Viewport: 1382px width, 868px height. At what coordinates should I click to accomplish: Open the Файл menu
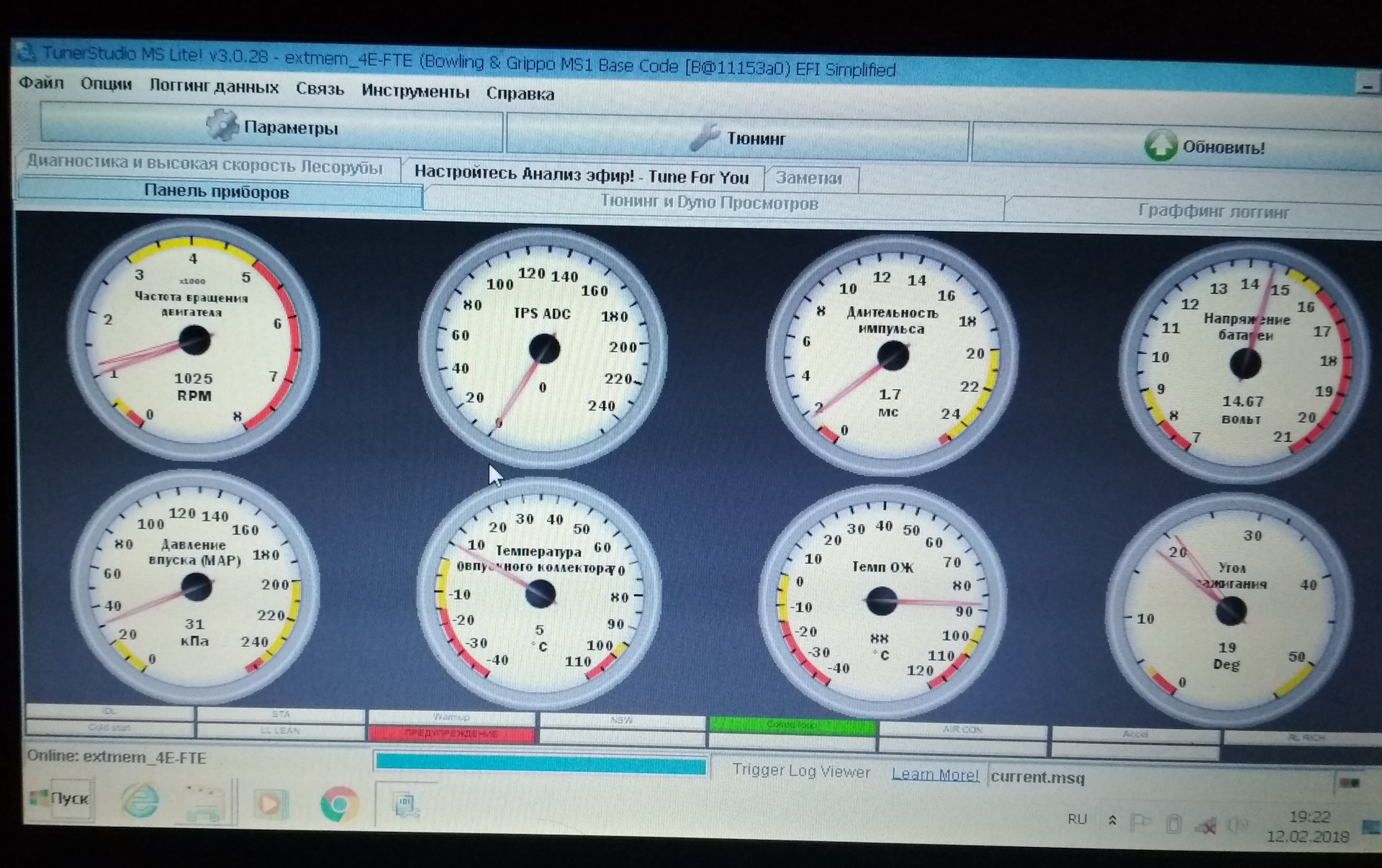pyautogui.click(x=41, y=83)
